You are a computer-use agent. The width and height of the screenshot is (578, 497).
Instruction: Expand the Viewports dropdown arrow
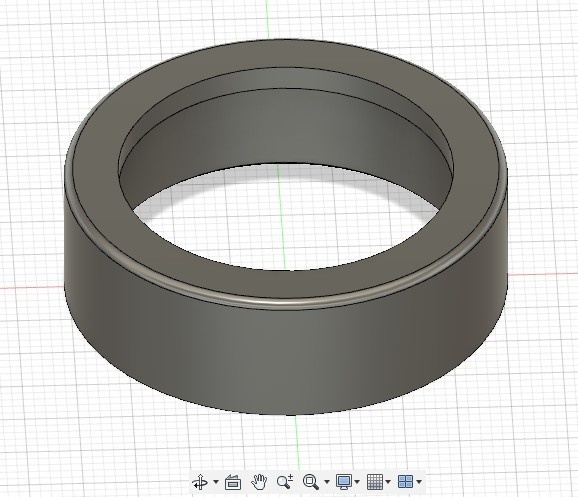pyautogui.click(x=419, y=482)
